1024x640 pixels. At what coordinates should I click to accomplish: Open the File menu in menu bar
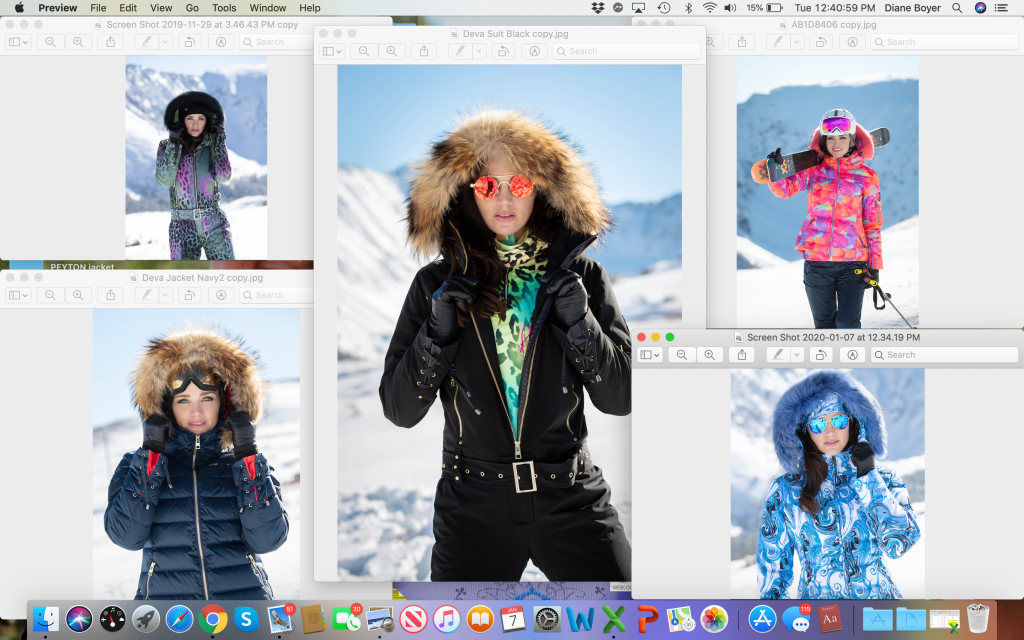tap(98, 8)
